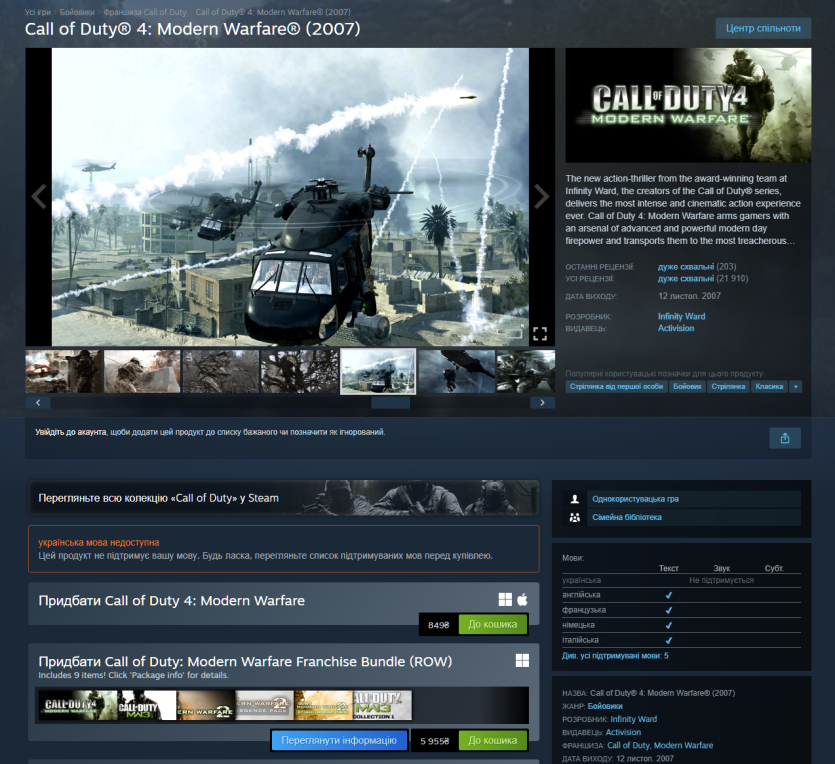Viewport: 835px width, 764px height.
Task: Select third thumbnail with ghillie sniper
Action: click(221, 372)
